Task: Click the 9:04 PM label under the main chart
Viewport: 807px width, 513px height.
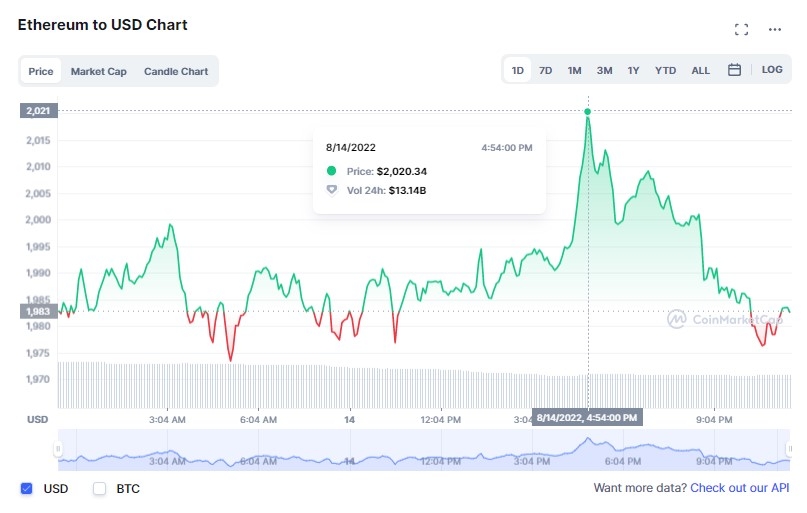Action: click(714, 420)
